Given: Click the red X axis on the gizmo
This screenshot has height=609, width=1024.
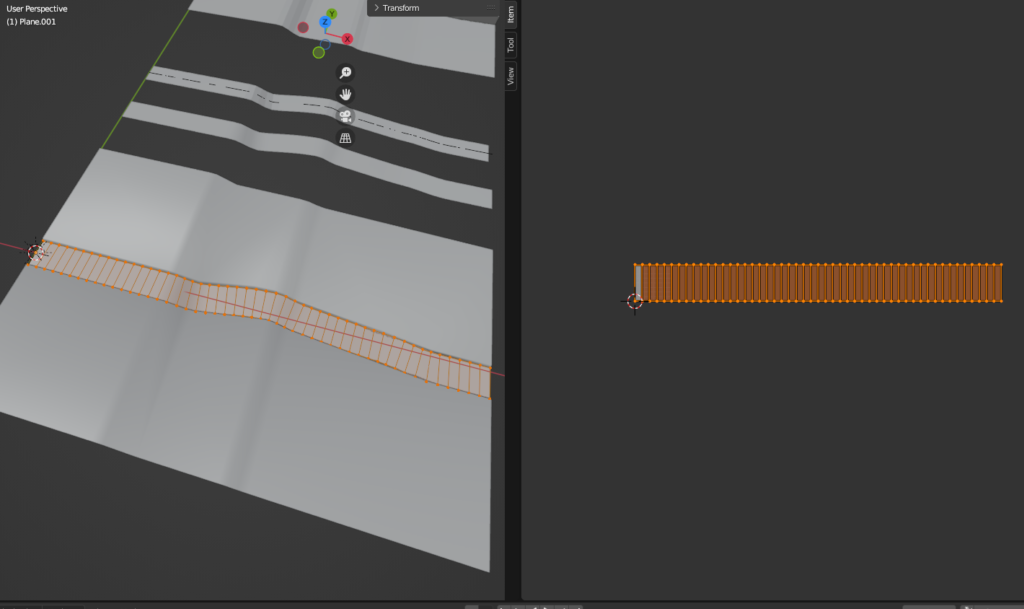Looking at the screenshot, I should pyautogui.click(x=347, y=39).
